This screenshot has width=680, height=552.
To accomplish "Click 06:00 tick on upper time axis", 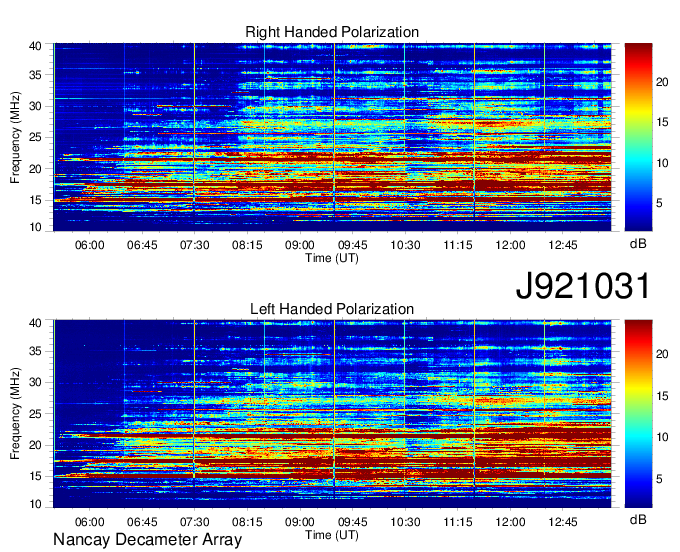I will click(x=89, y=245).
